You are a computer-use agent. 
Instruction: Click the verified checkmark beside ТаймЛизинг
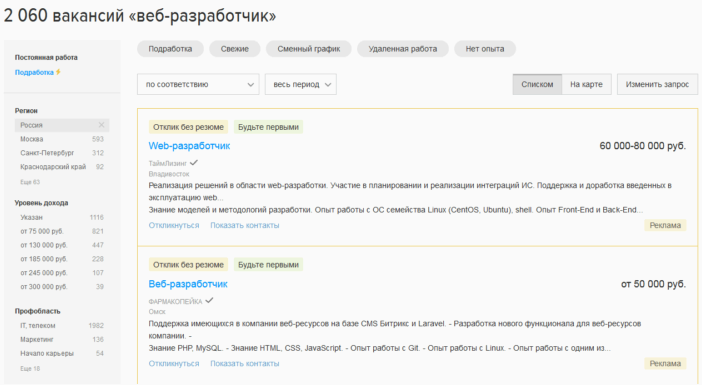193,163
